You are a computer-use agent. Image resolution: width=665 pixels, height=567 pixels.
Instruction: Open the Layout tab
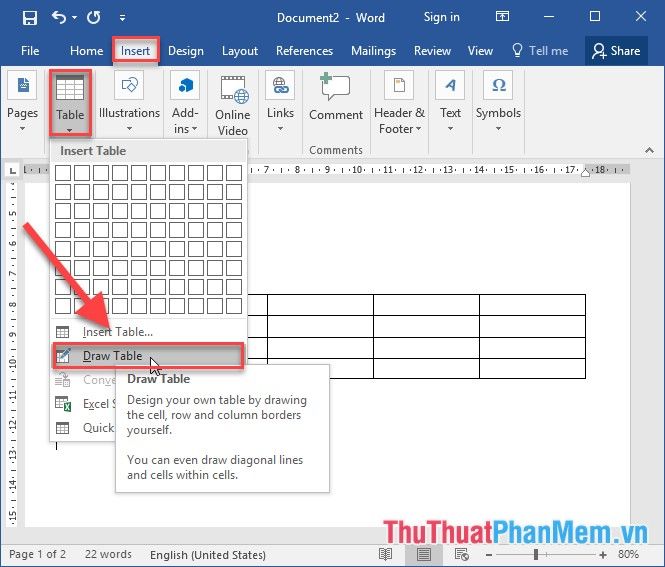[x=240, y=51]
